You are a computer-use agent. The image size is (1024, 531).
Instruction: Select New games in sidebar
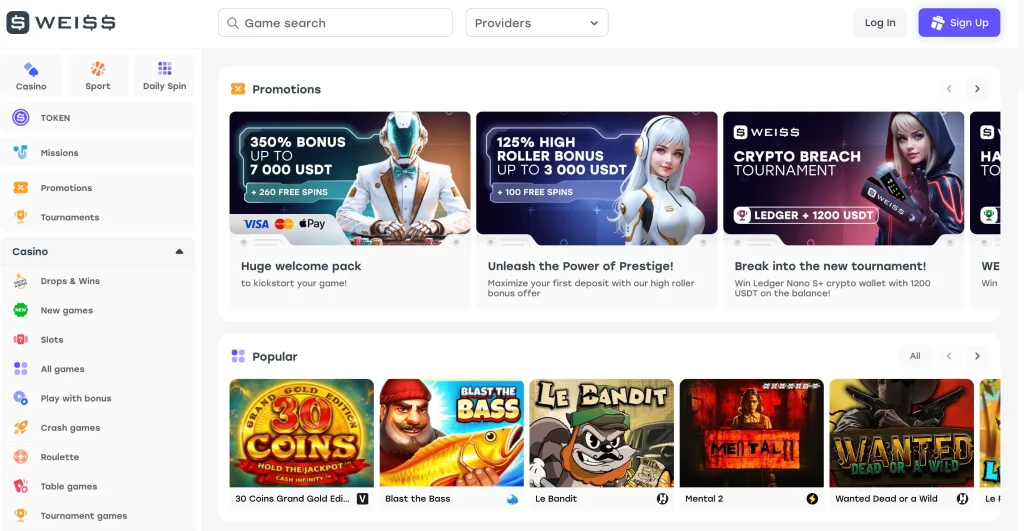[x=98, y=310]
